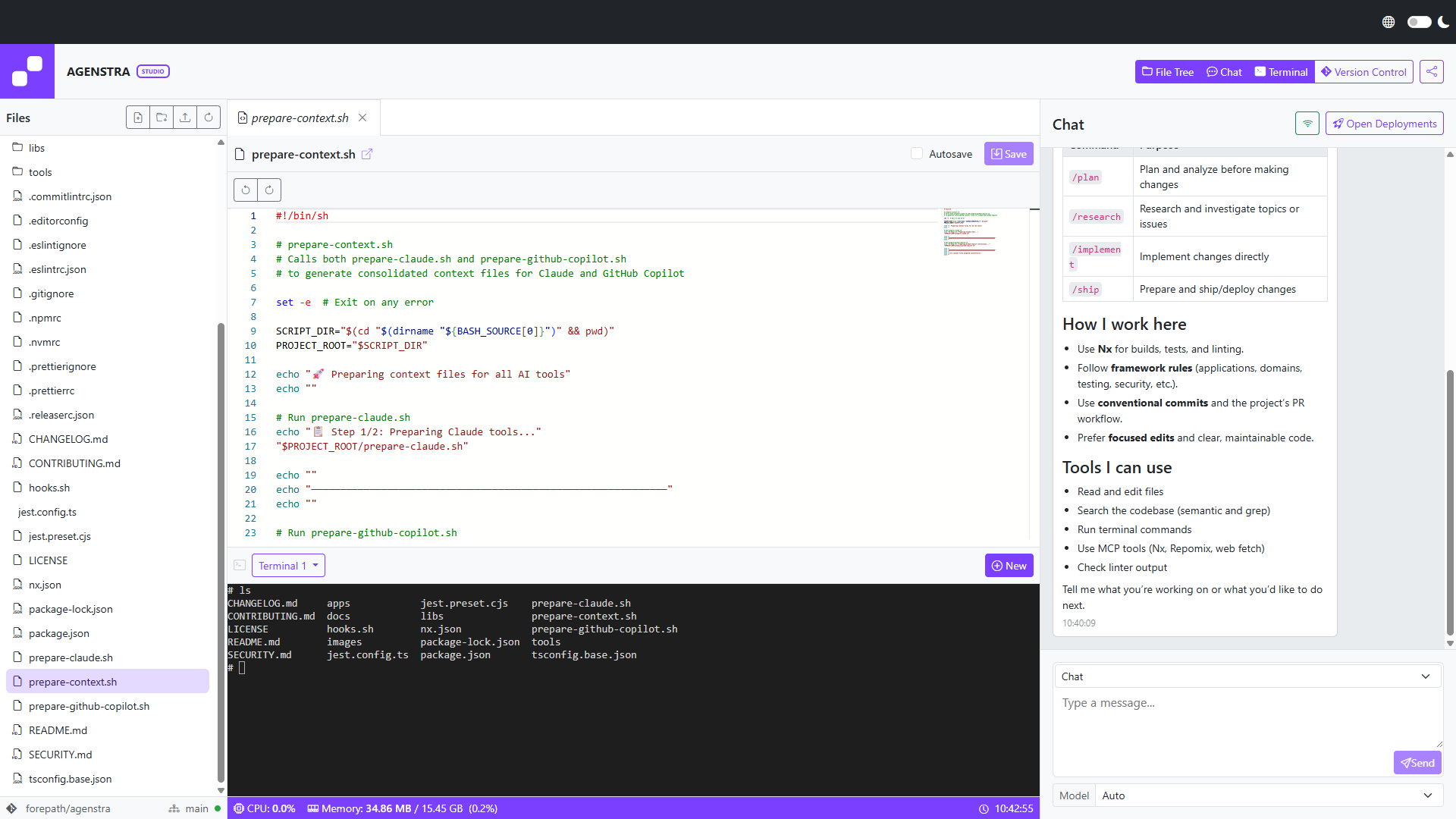Close the prepare-context.sh editor tab
This screenshot has height=819, width=1456.
pos(362,118)
